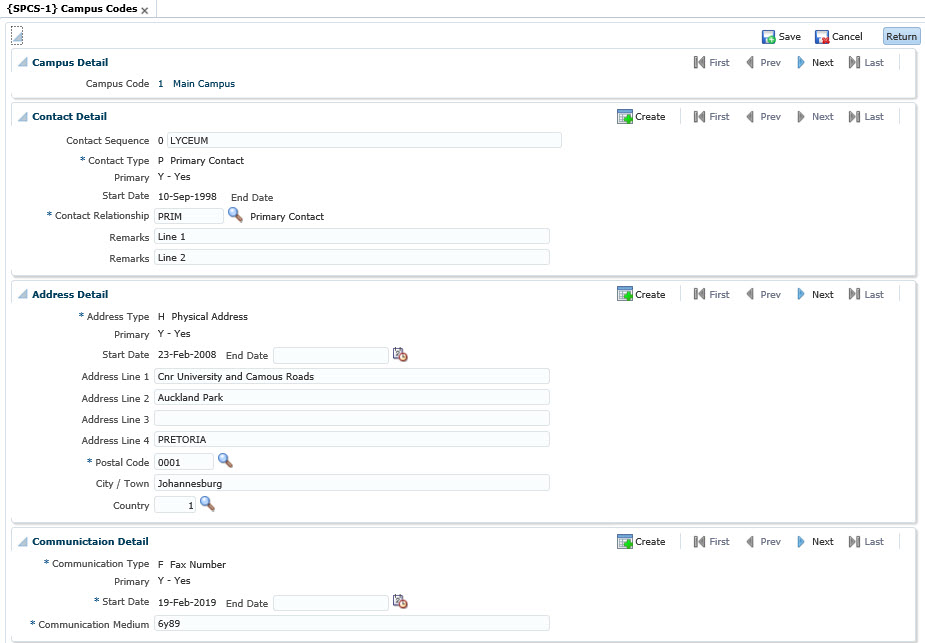
Task: Open the Postal Code search magnifier
Action: click(225, 461)
